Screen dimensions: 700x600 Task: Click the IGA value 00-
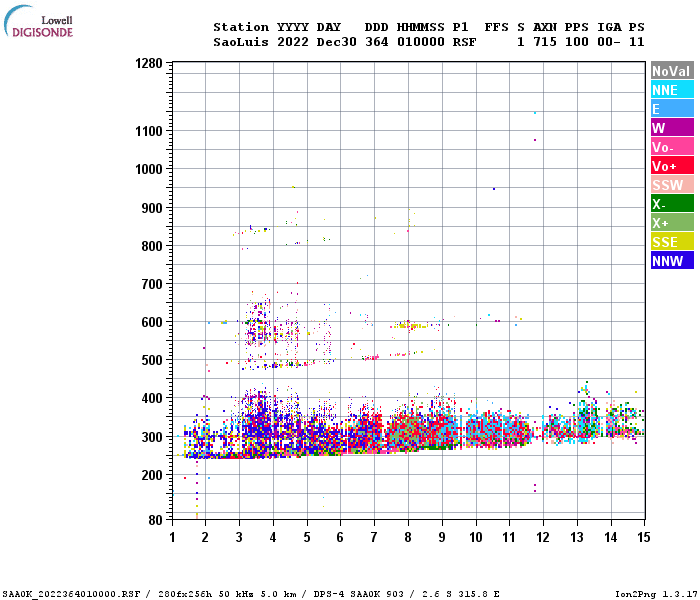click(608, 42)
